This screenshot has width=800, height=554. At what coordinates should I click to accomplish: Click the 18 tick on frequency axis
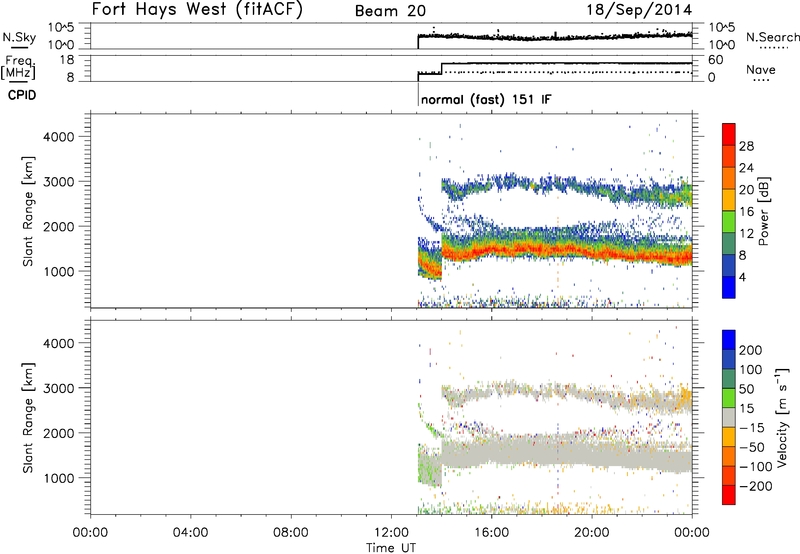pyautogui.click(x=67, y=60)
